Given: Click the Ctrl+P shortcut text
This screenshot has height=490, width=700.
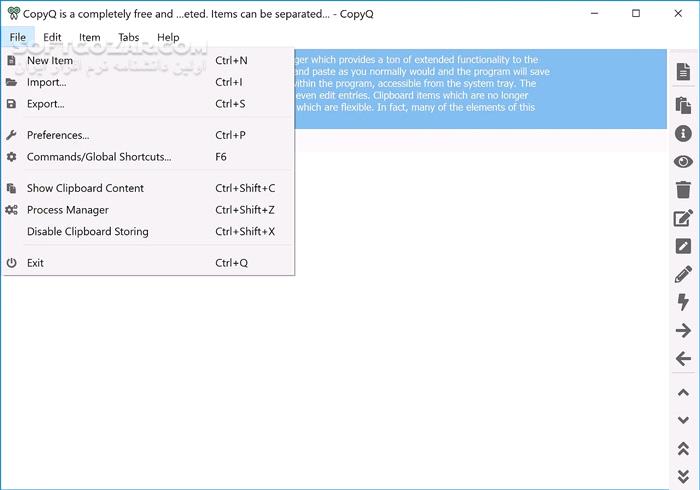Looking at the screenshot, I should tap(230, 135).
